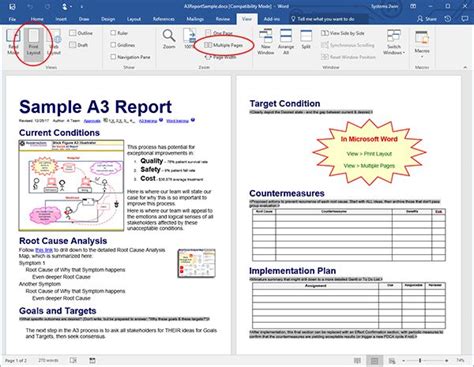
Task: Open version history clock icon
Action: pos(448,19)
